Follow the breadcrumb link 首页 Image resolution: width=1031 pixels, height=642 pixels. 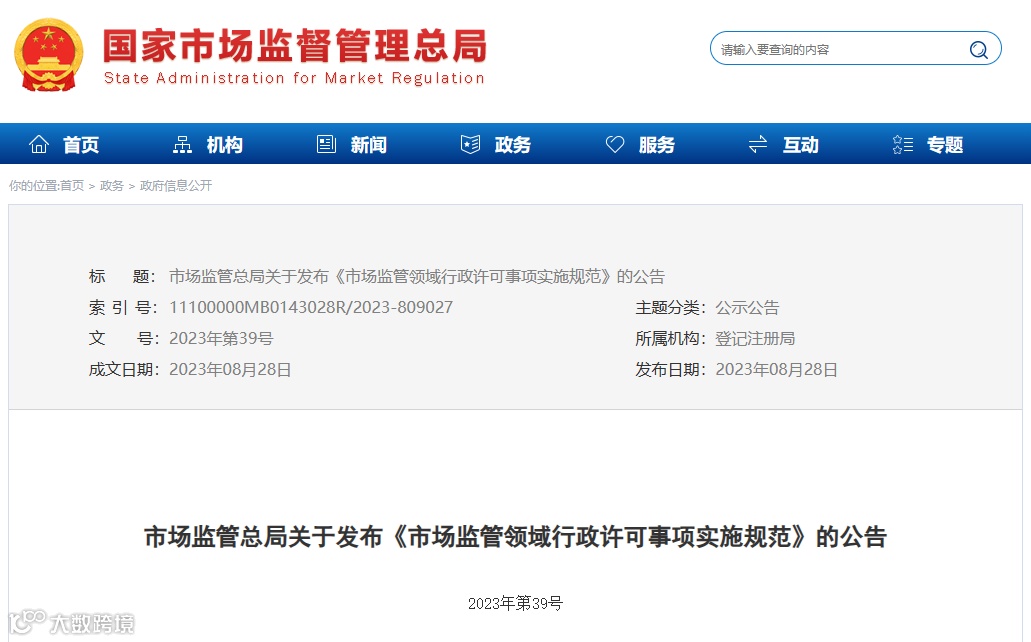click(72, 185)
